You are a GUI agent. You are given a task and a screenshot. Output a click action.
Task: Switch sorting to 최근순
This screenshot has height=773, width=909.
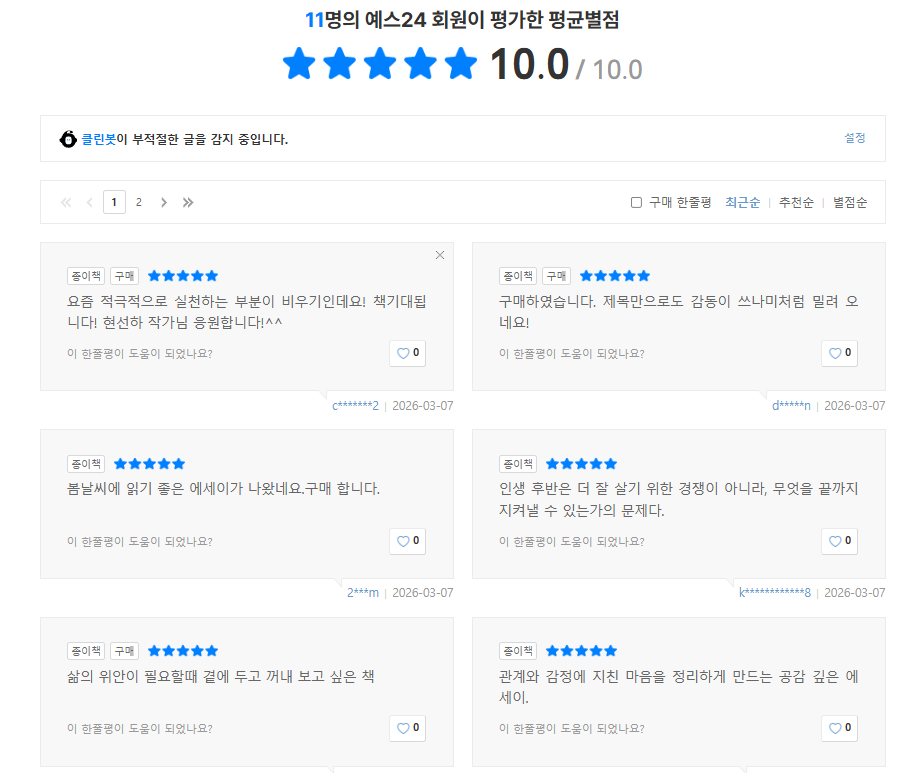point(743,201)
